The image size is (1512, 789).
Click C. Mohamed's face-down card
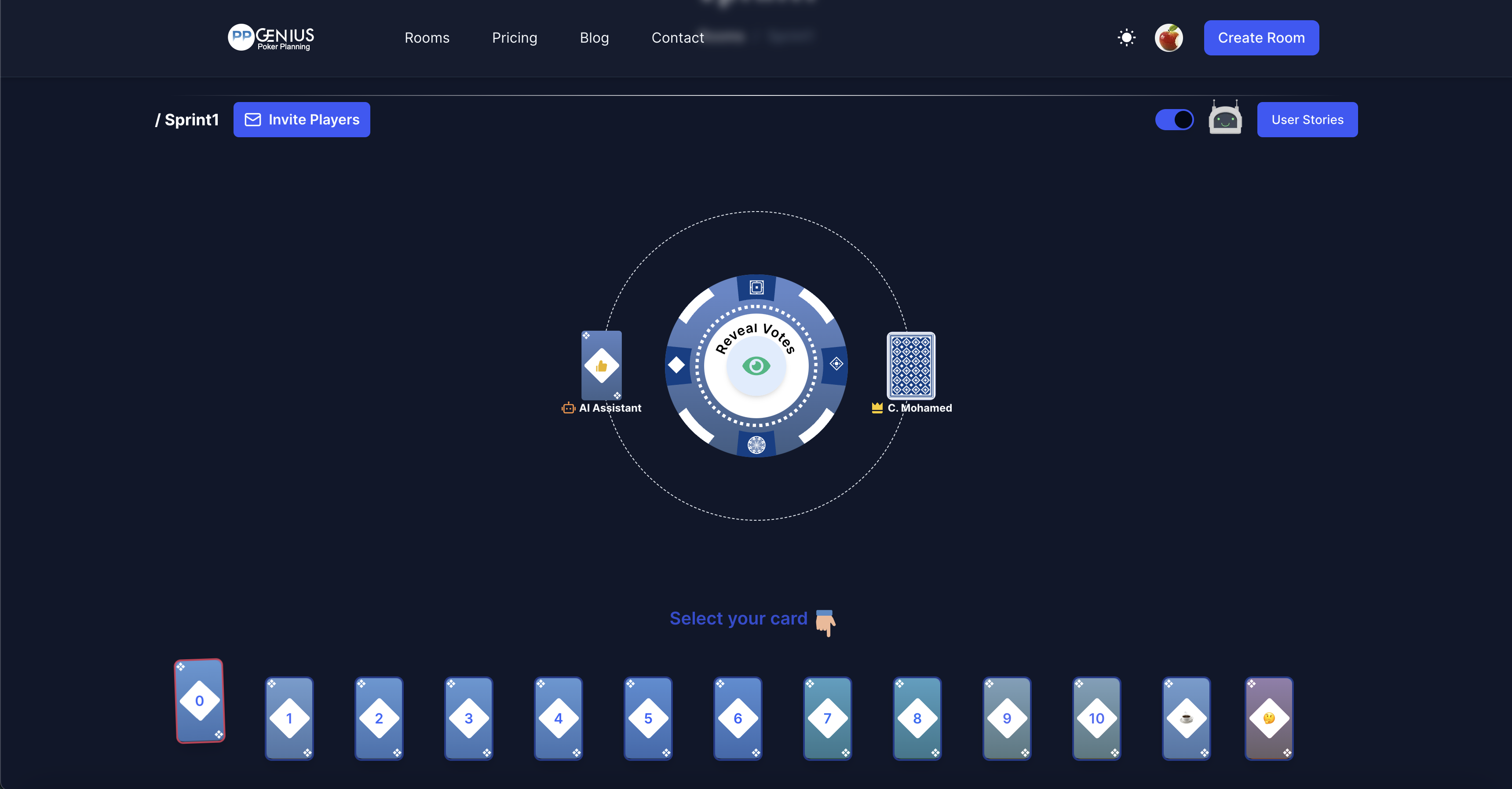(911, 365)
